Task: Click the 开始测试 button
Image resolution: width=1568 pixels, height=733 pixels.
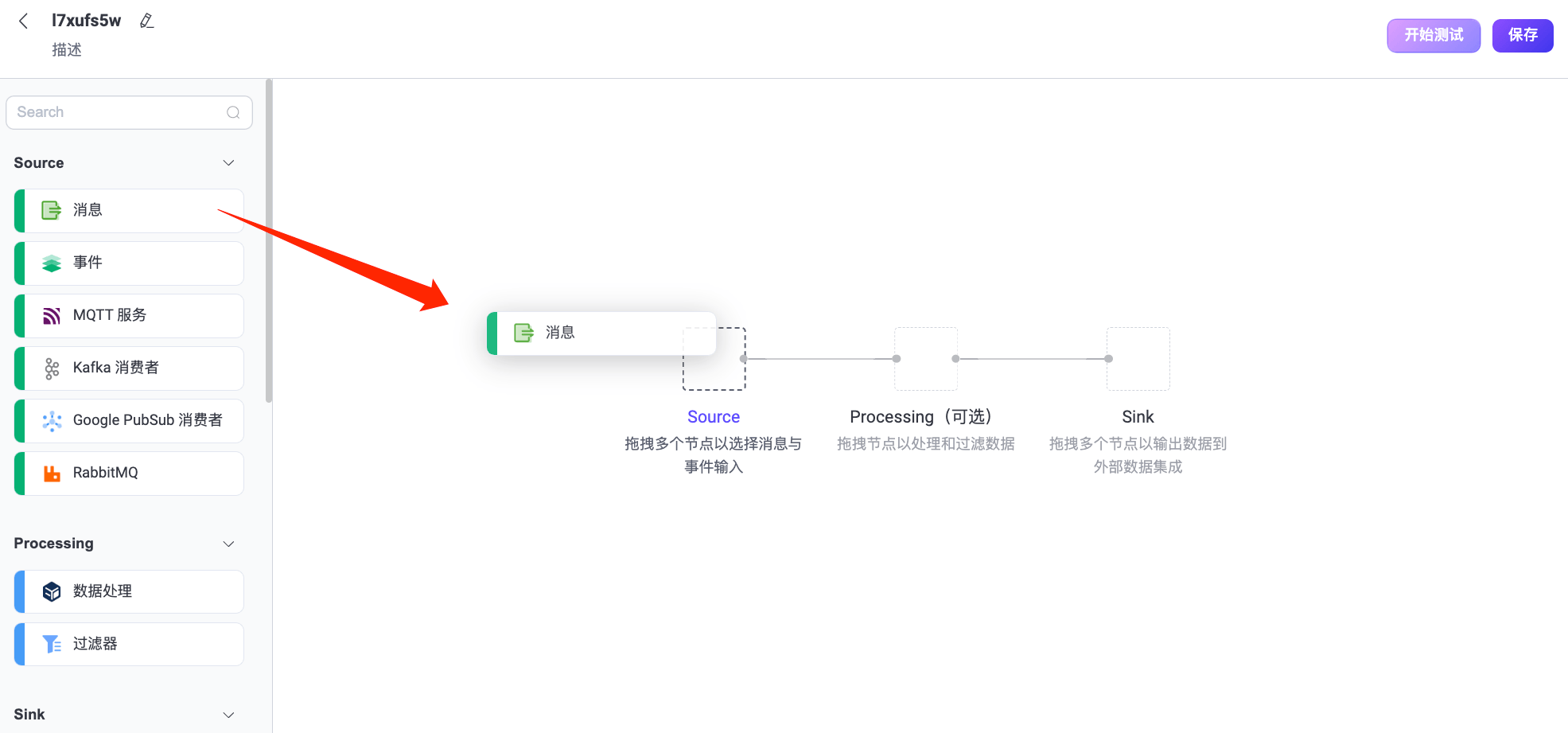Action: coord(1434,35)
